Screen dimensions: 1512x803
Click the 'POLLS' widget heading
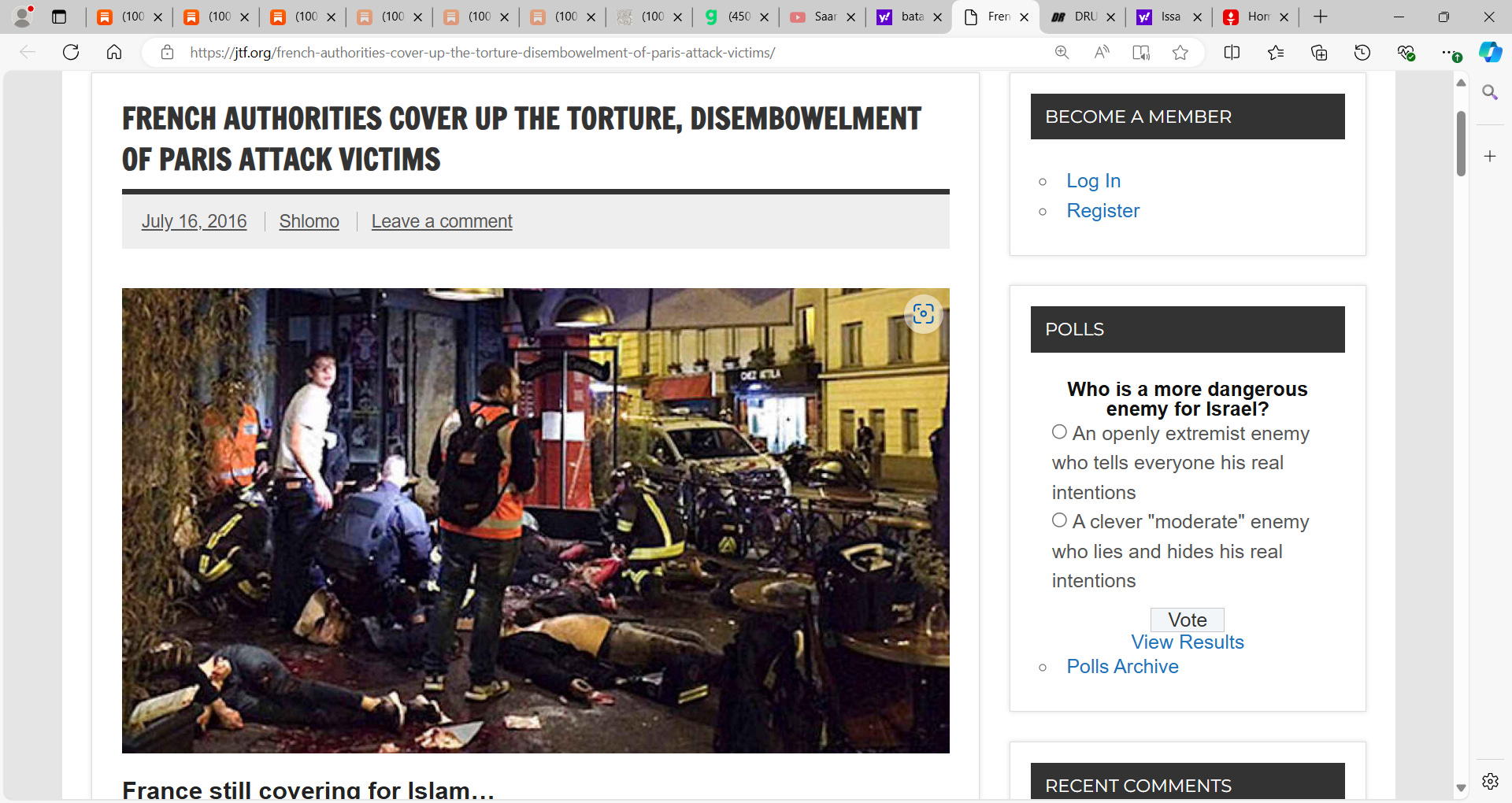(x=1187, y=329)
